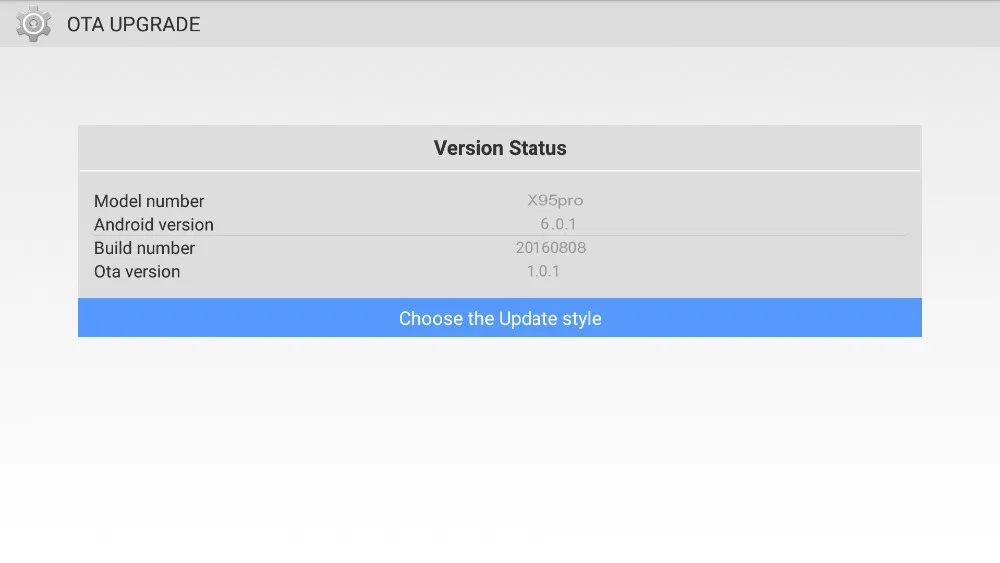The width and height of the screenshot is (1000, 563).
Task: Click the settings gear icon
Action: point(33,24)
